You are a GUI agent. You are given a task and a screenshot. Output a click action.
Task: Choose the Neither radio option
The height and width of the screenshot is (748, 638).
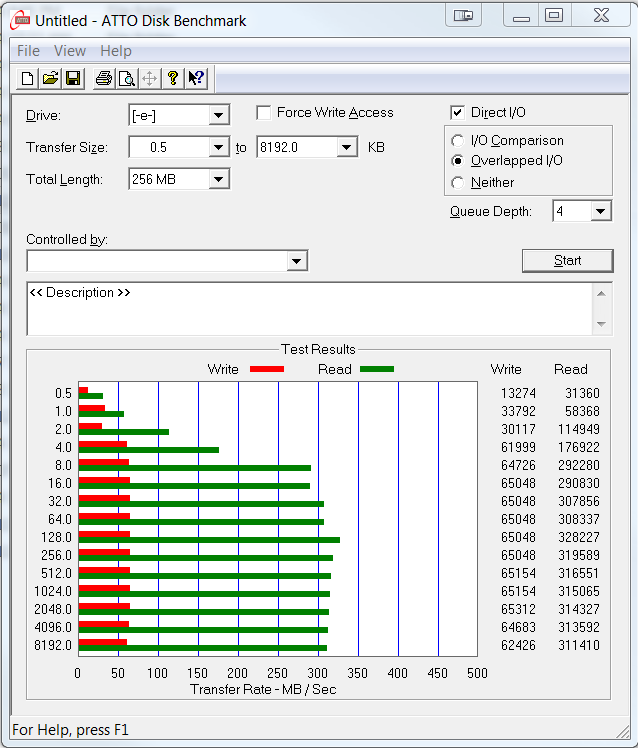pyautogui.click(x=458, y=183)
